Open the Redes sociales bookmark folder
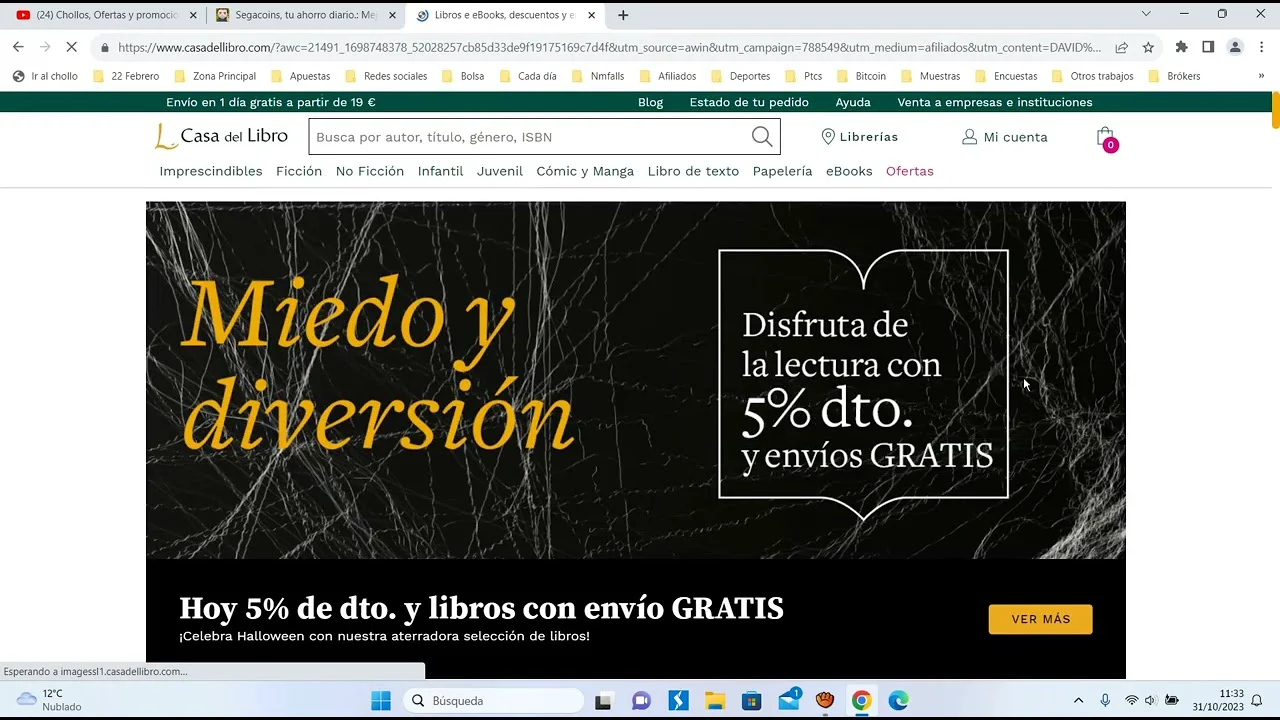Screen dimensions: 1280x720 386,76
